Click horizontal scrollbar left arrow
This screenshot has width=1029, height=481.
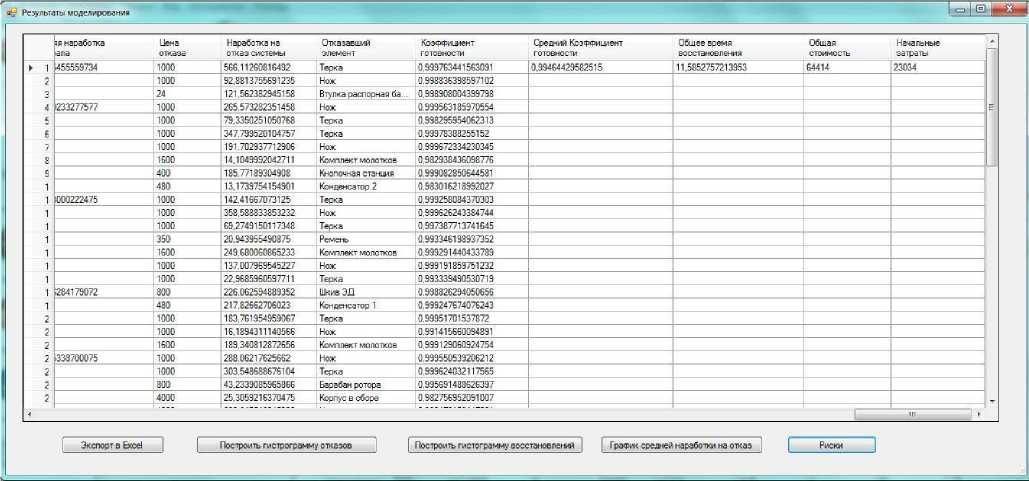(29, 414)
